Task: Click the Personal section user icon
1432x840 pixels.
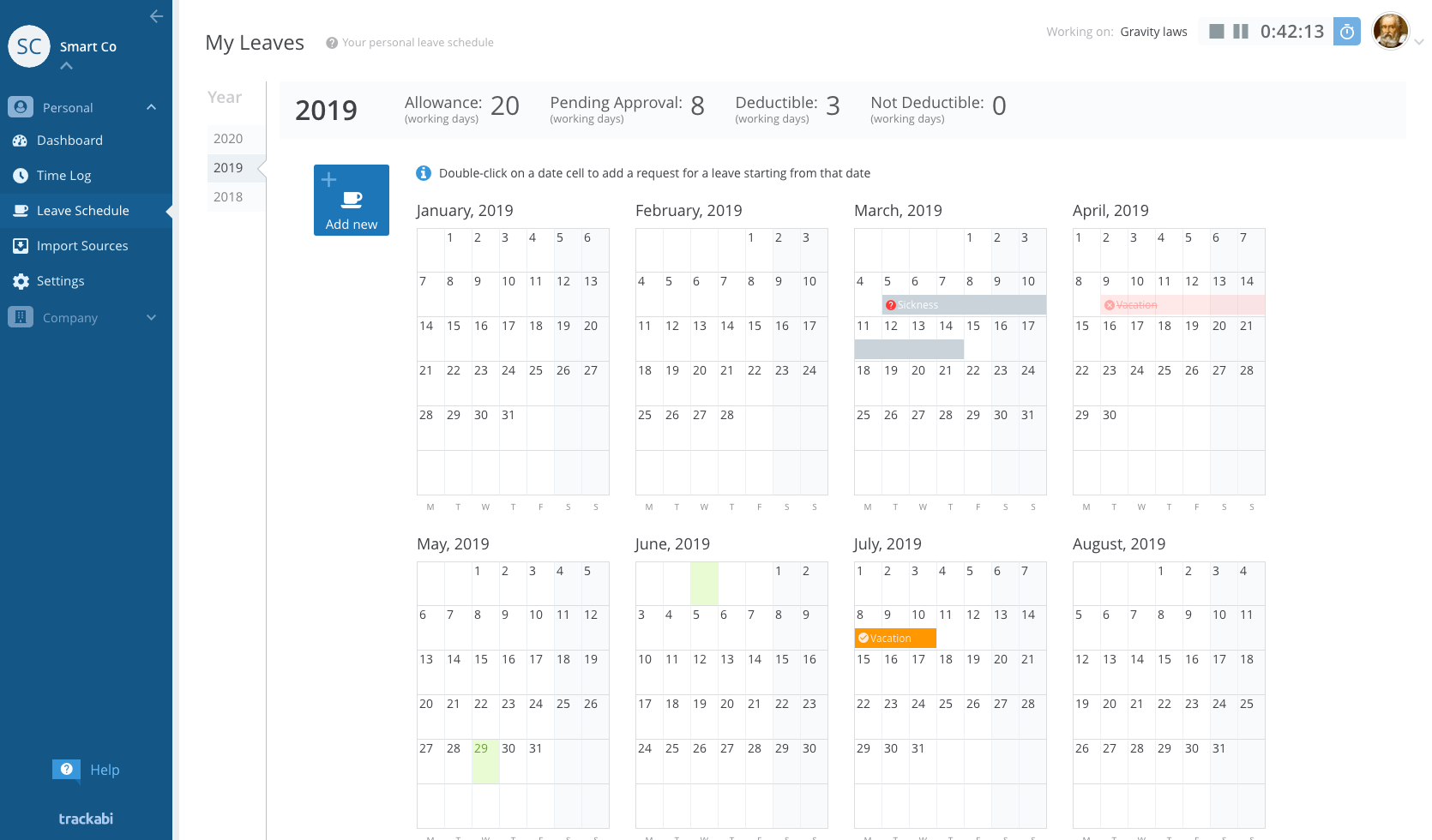Action: click(x=21, y=107)
